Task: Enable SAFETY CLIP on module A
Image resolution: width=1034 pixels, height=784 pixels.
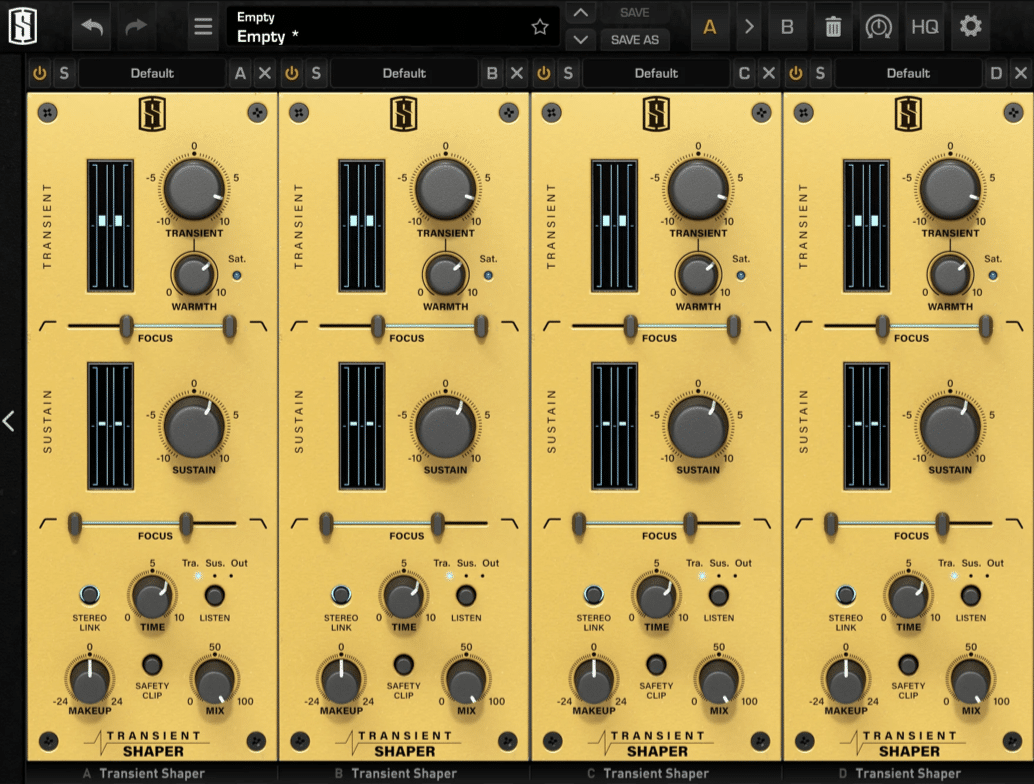Action: coord(152,664)
